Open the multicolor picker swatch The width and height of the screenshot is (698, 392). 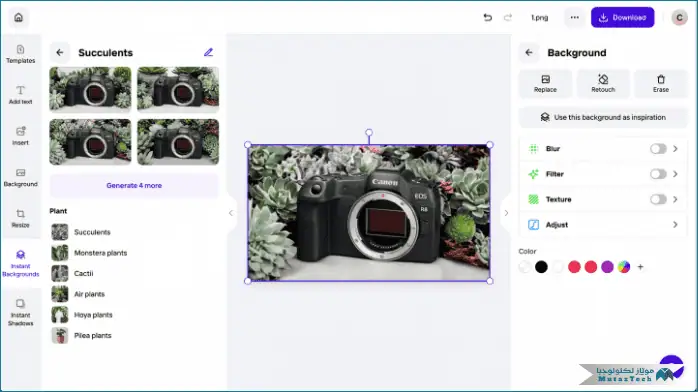(x=624, y=267)
